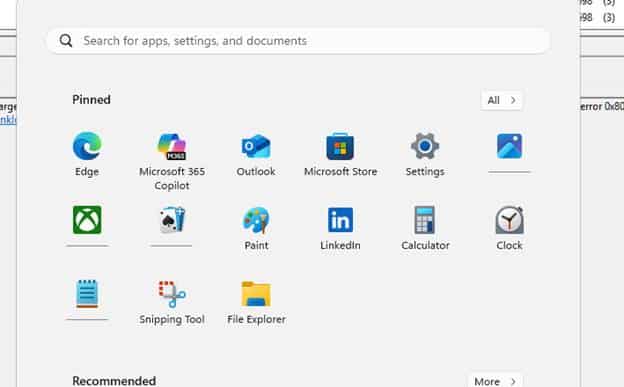Open the LinkedIn app

pyautogui.click(x=340, y=228)
